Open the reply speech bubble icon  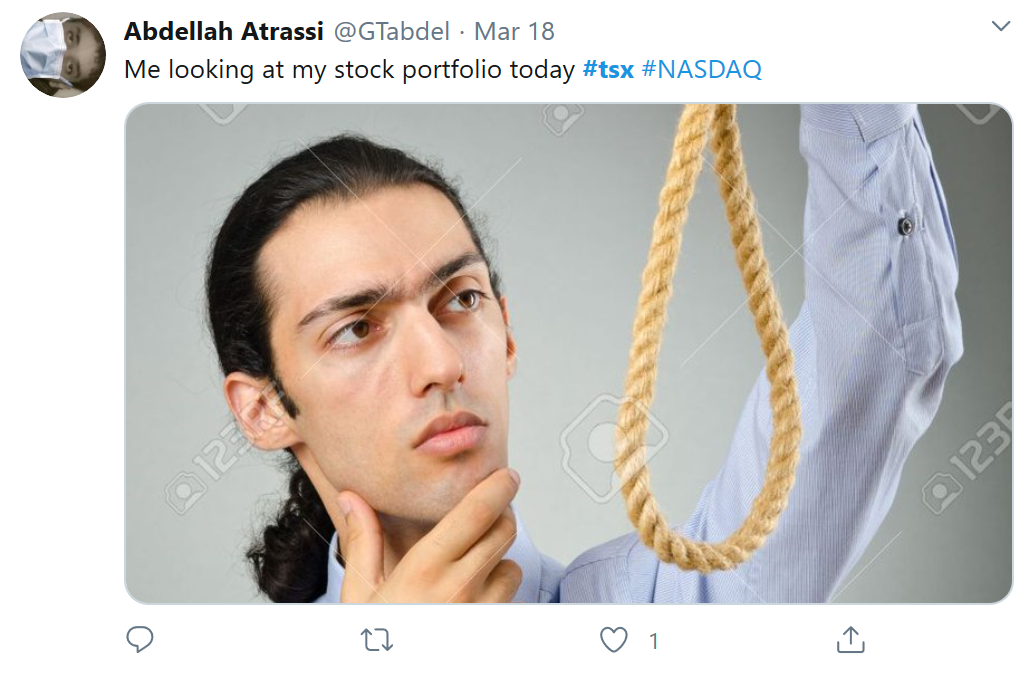[x=139, y=640]
